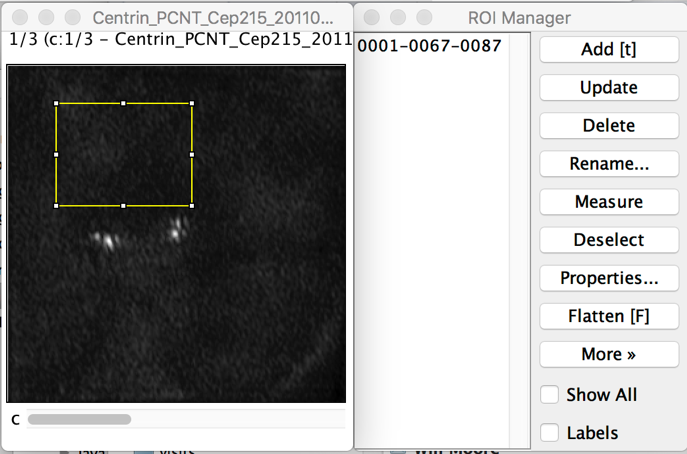
Task: Open the Rename... dialog
Action: coord(609,163)
